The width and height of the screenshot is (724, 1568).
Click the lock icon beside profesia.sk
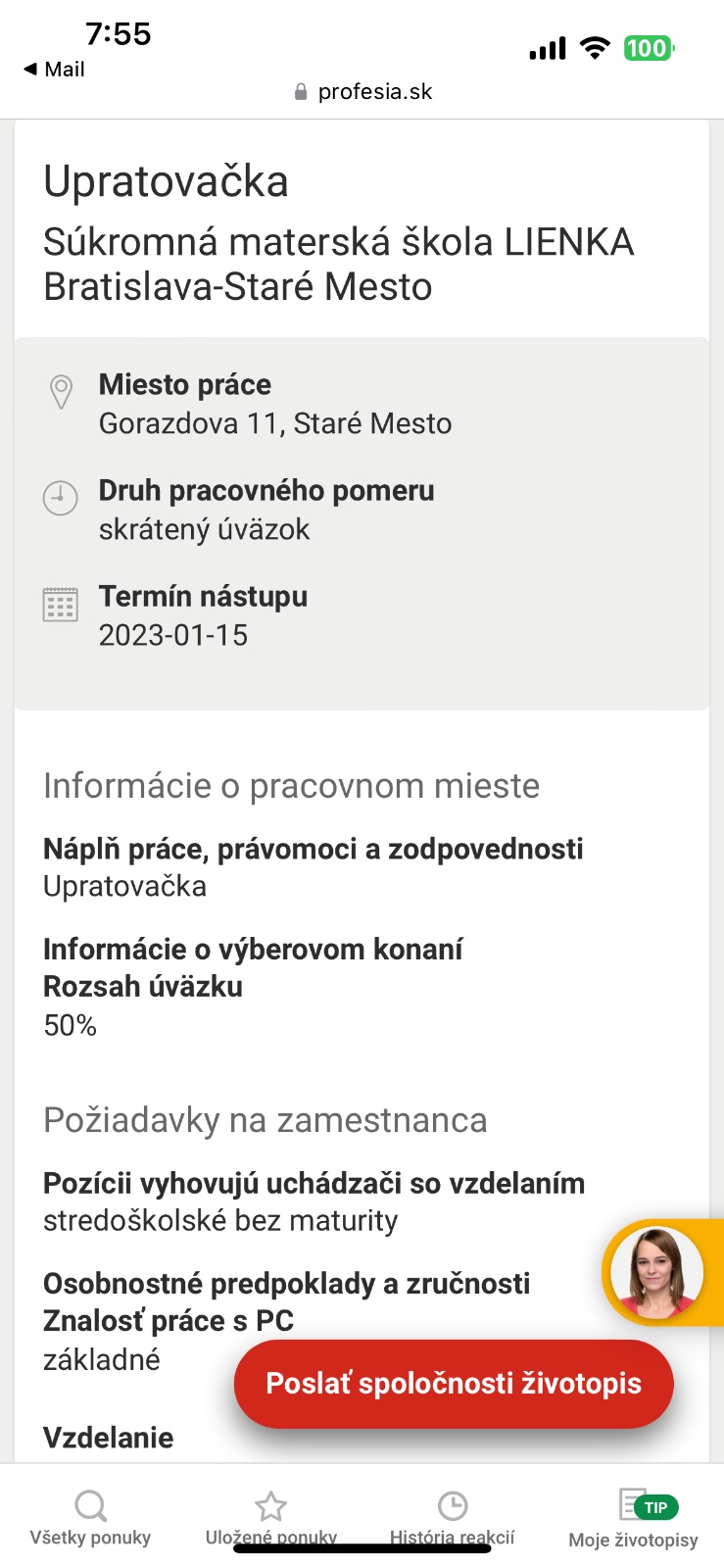tap(301, 92)
